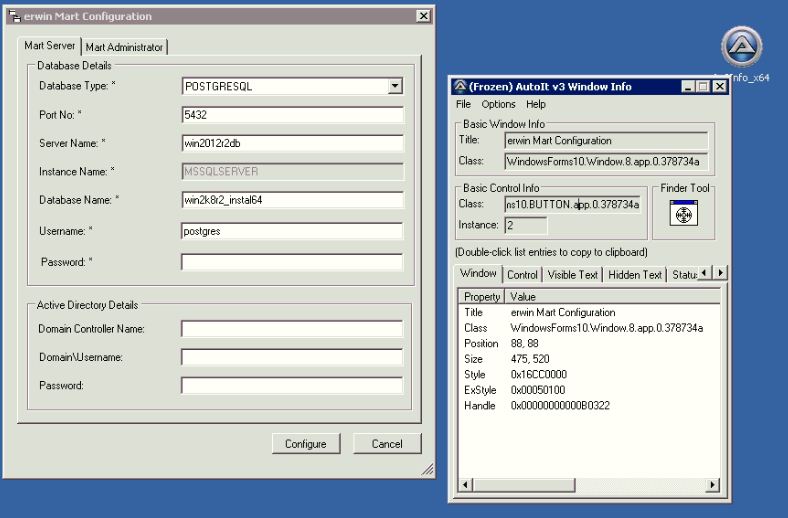Click the list horizontal scrollbar right arrow
Screen dimensions: 788x518
tap(713, 485)
